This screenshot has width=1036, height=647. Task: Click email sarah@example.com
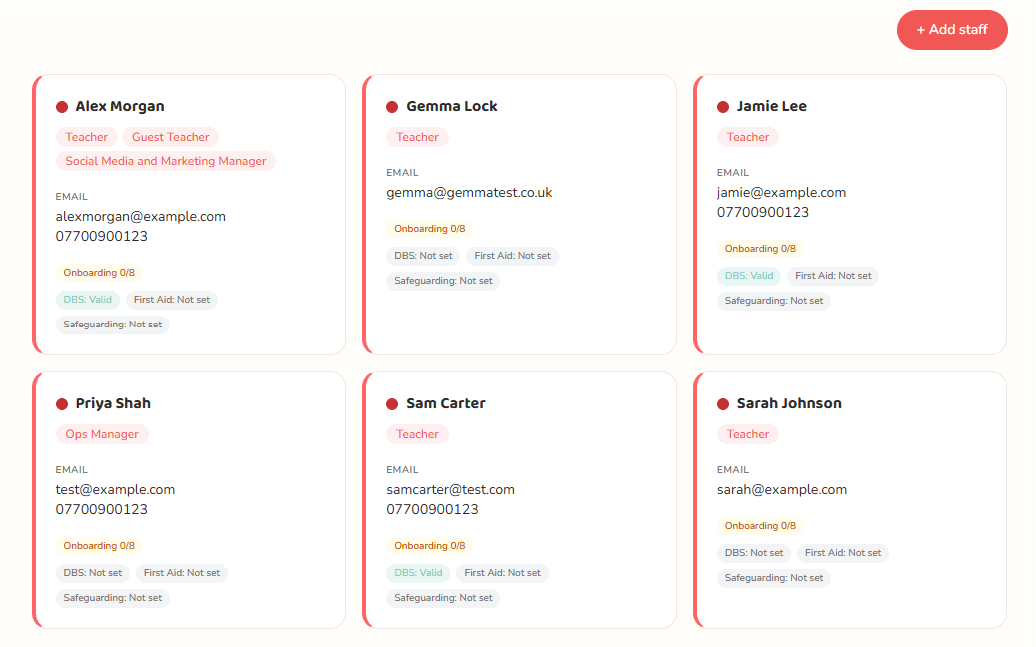pos(782,490)
